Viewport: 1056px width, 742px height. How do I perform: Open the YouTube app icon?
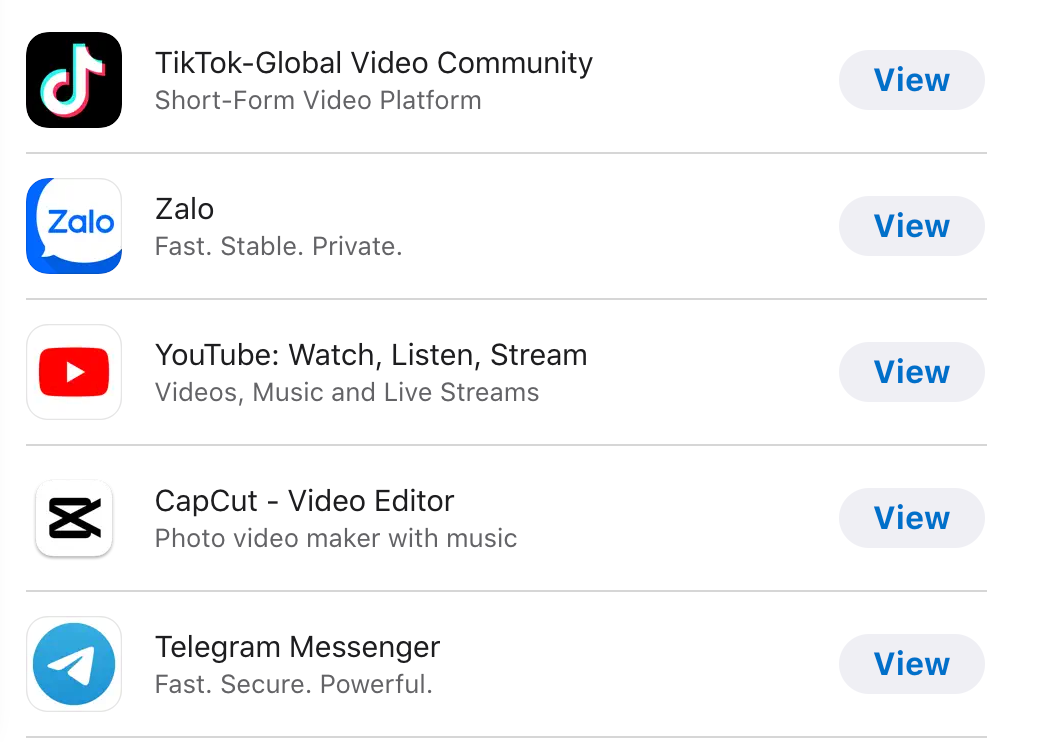point(74,372)
